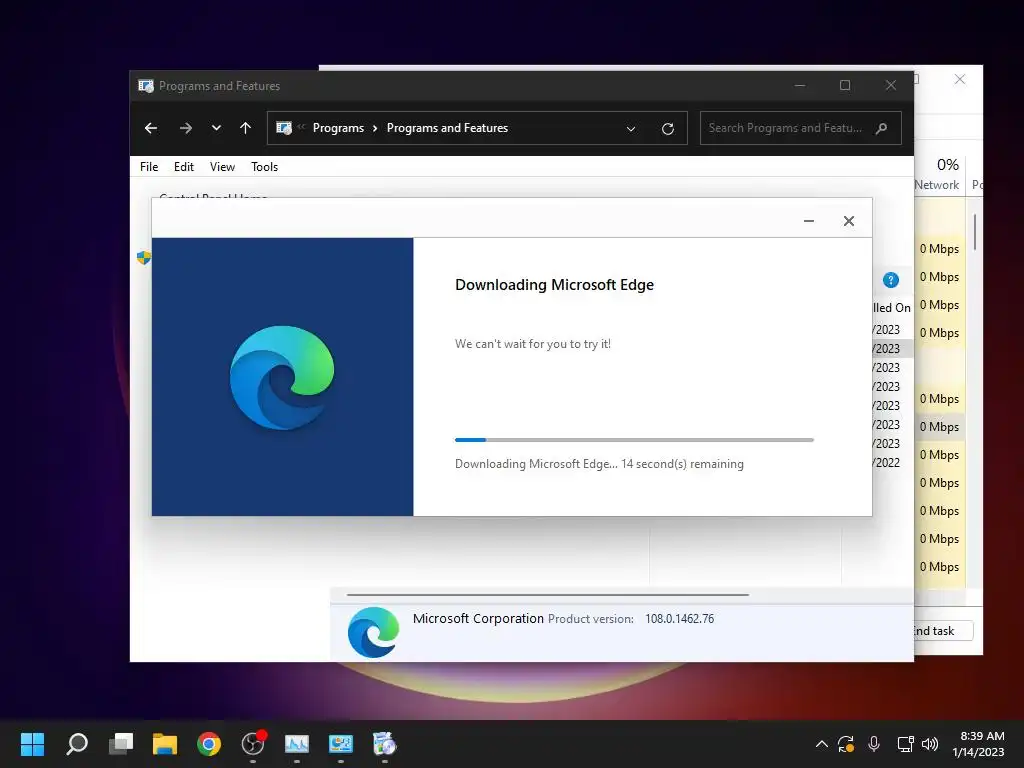Screen dimensions: 1024x768
Task: Click the Programs and Features title icon
Action: coord(146,86)
